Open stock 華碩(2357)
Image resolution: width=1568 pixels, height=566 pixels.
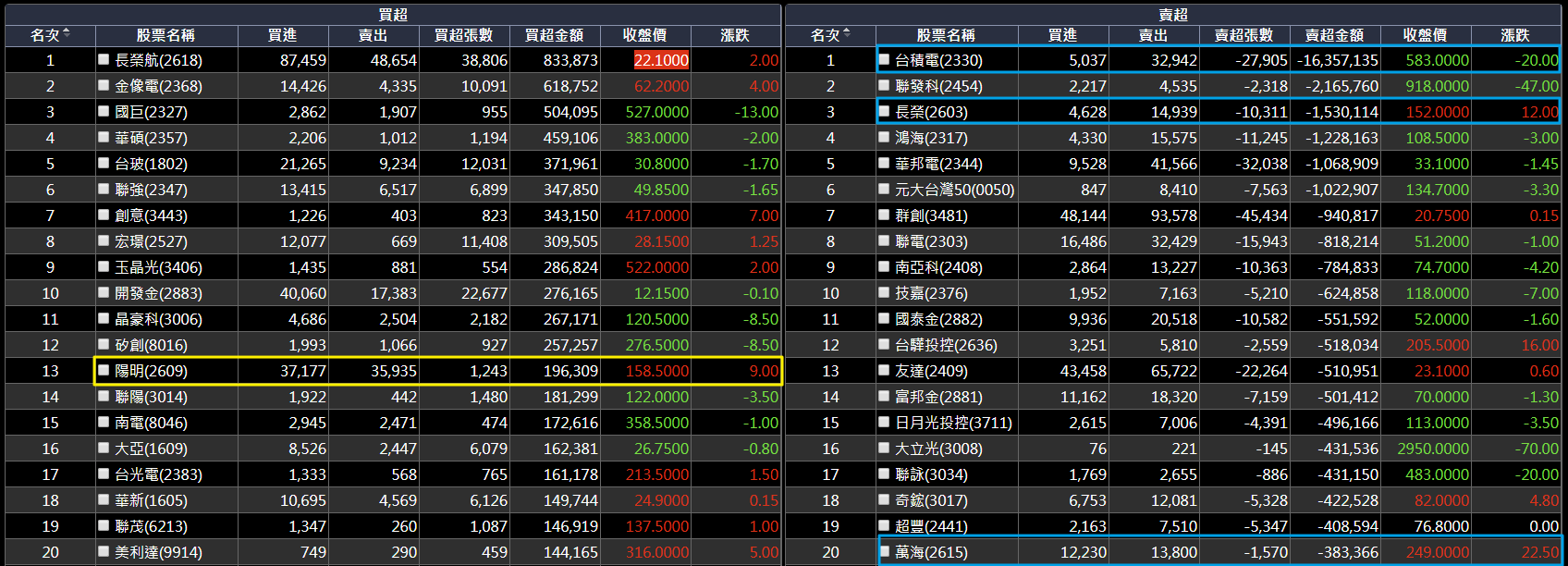[151, 138]
